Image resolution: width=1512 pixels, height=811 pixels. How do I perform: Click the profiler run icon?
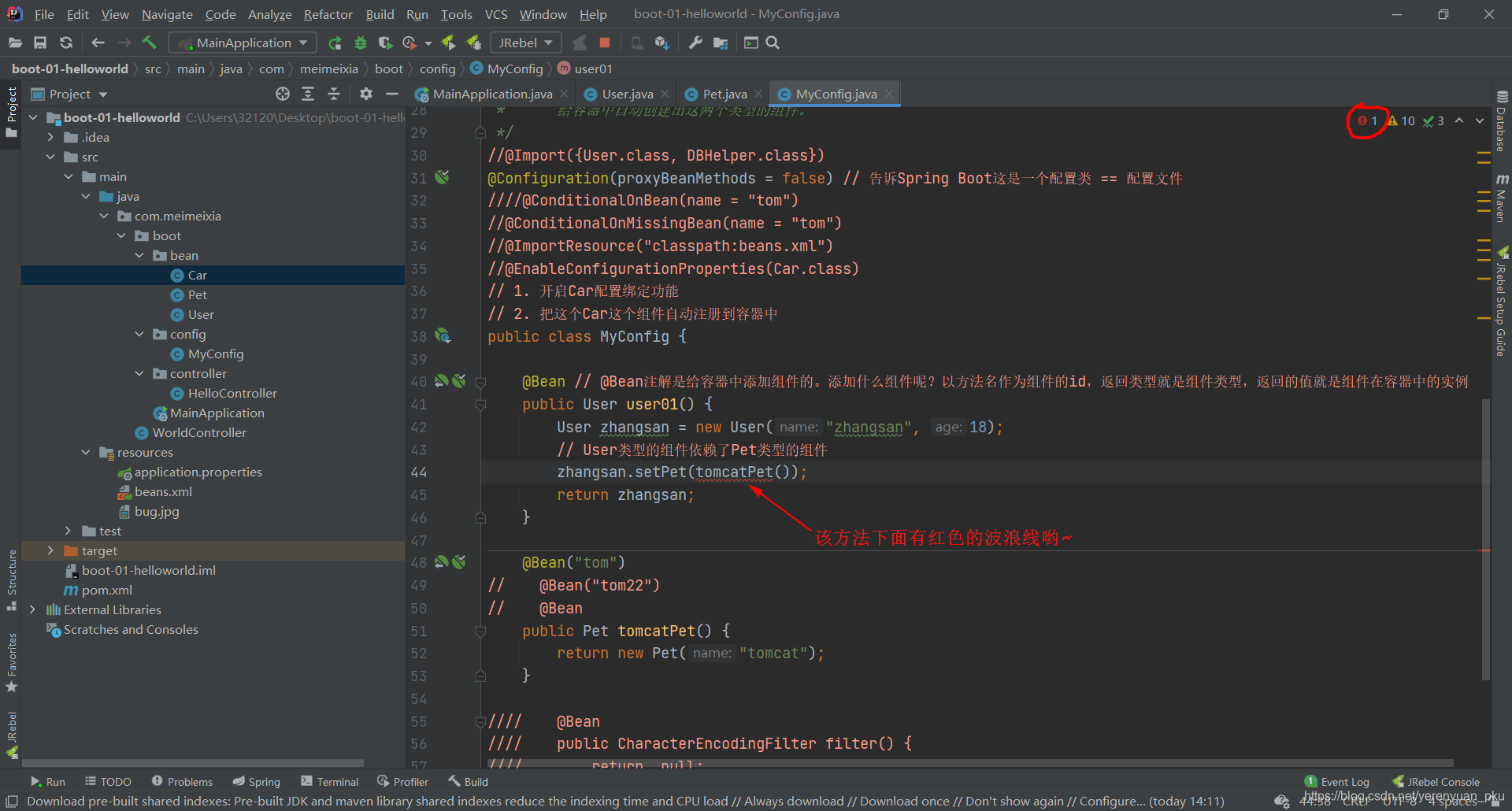click(409, 43)
